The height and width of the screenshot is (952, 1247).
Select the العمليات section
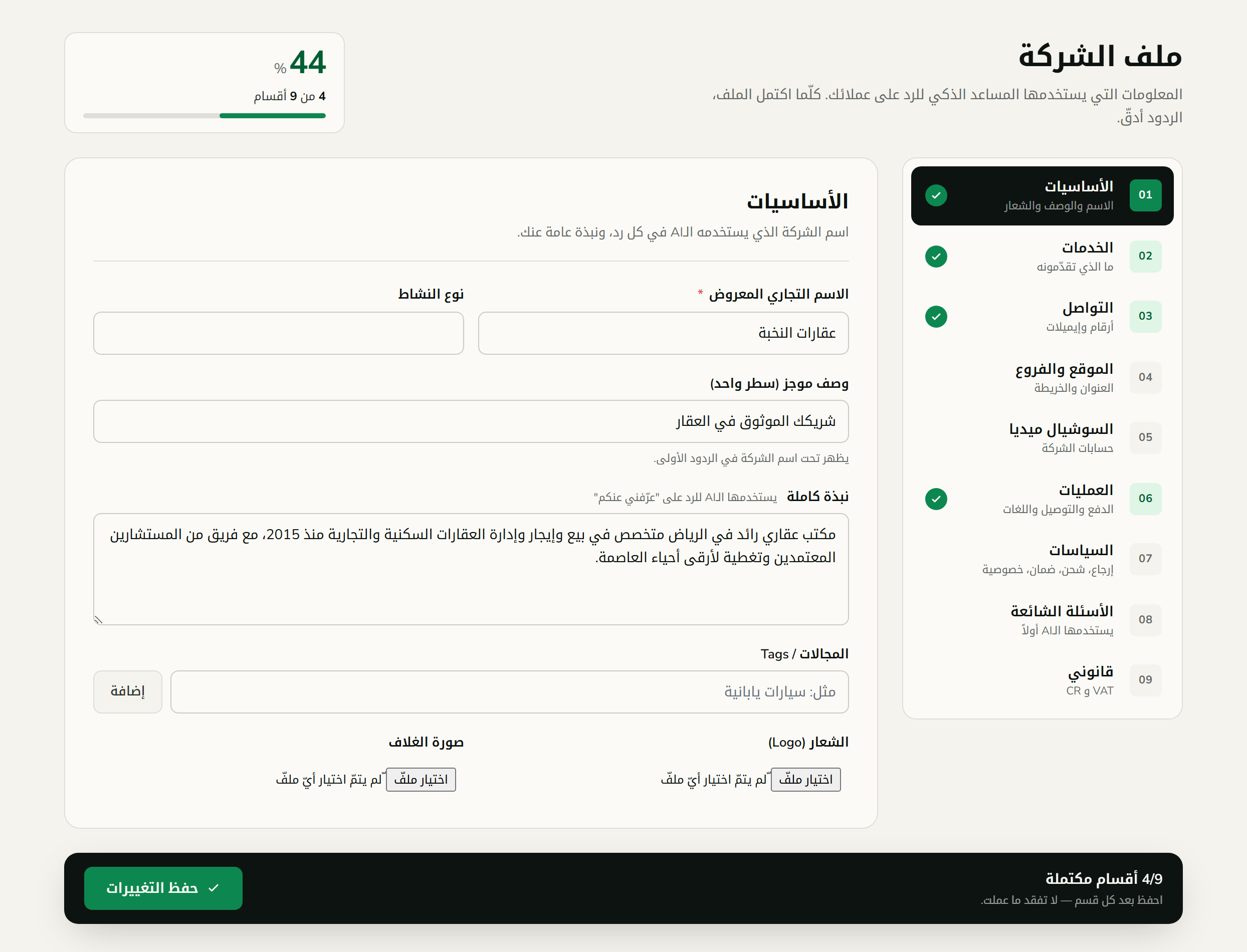click(x=1042, y=499)
